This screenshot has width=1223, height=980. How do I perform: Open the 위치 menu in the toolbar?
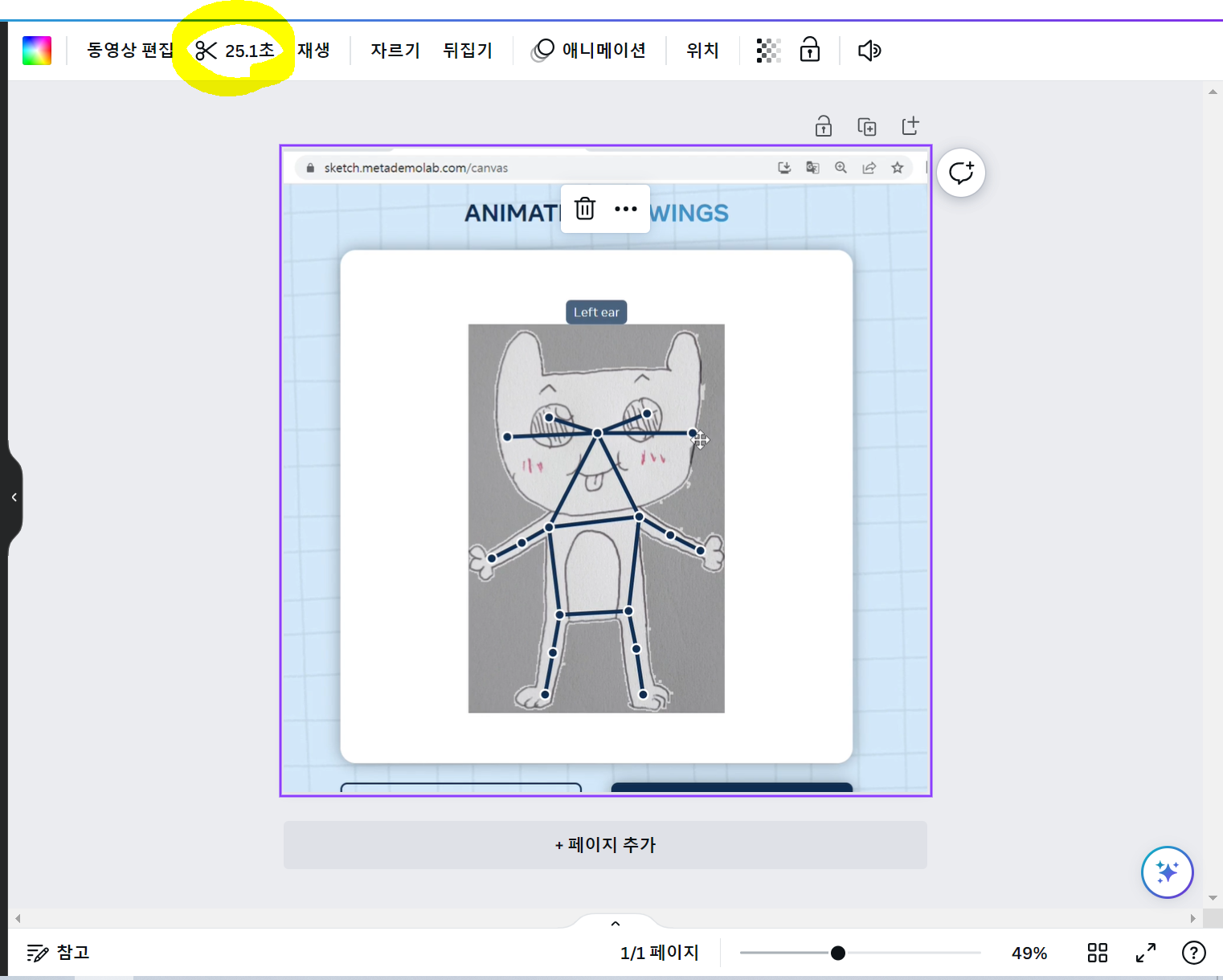point(701,50)
